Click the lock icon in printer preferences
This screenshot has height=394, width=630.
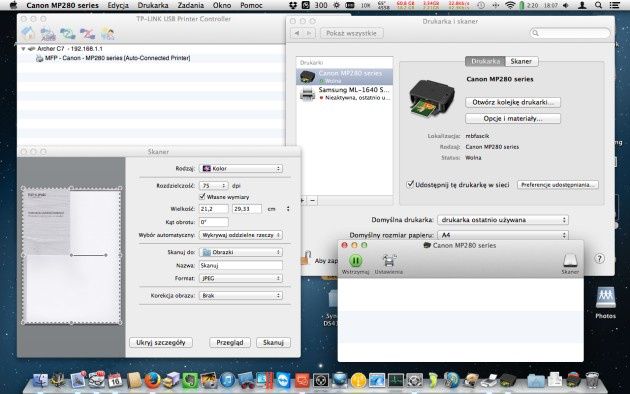tap(307, 257)
